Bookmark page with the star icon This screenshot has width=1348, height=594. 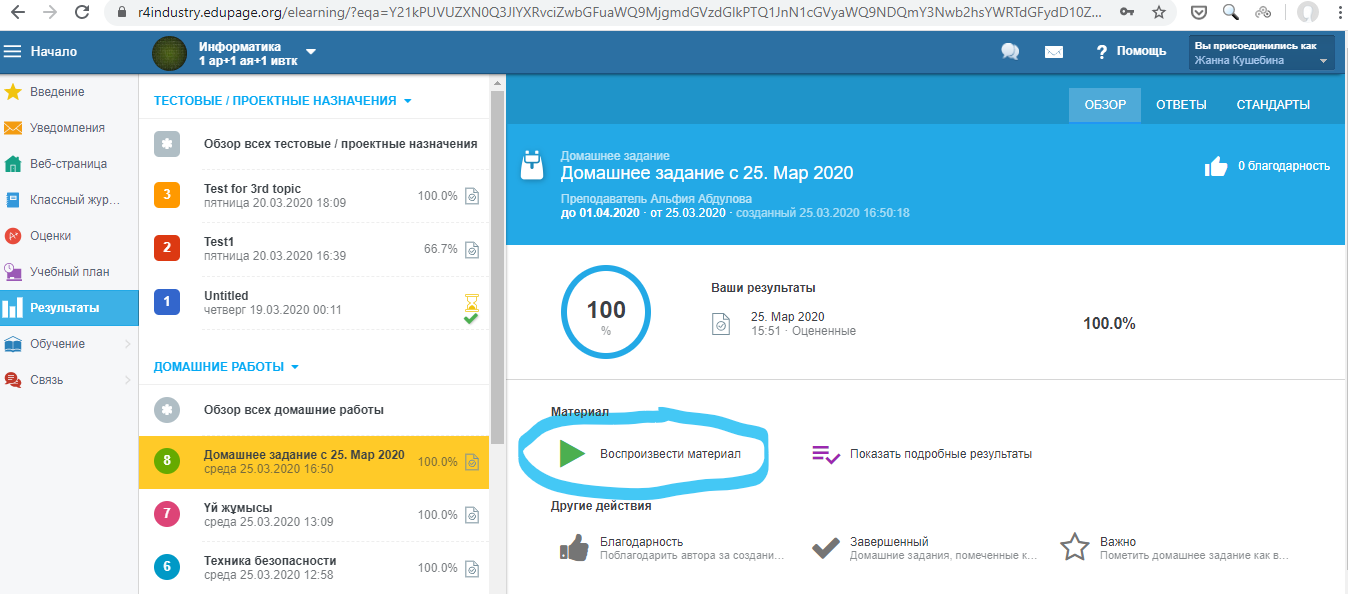[1159, 13]
